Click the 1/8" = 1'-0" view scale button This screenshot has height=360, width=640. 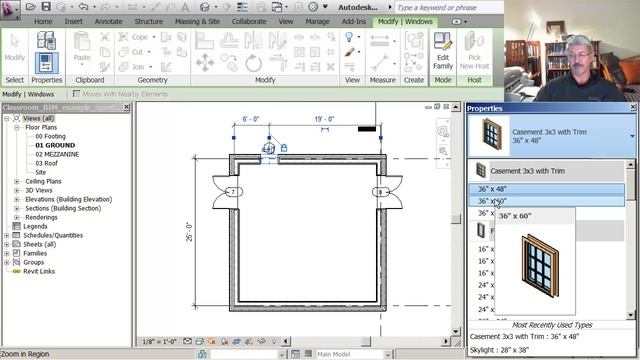tap(159, 342)
